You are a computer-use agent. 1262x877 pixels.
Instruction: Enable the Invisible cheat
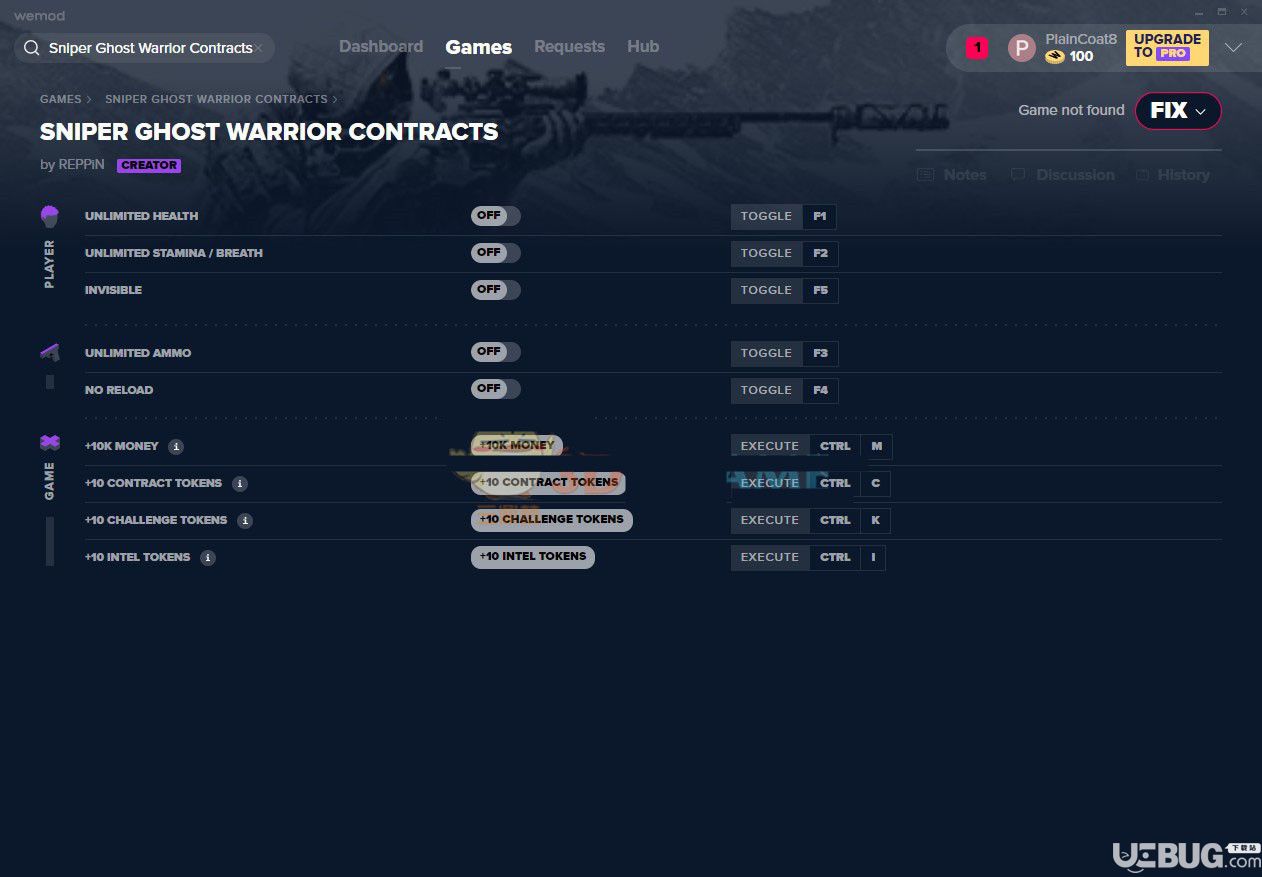coord(496,290)
